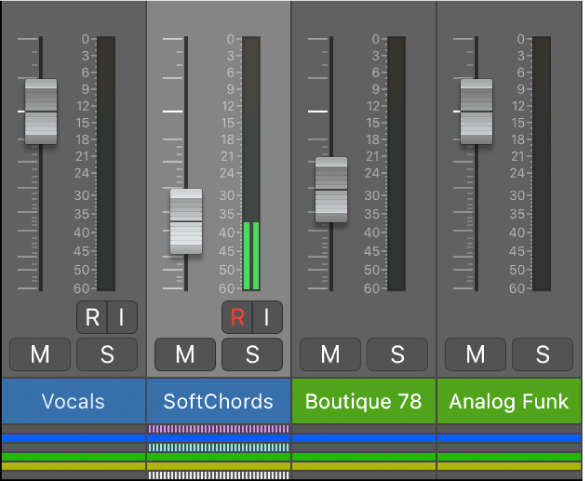Mute the Analog Funk channel strip
Screen dimensions: 585x481
[x=475, y=354]
